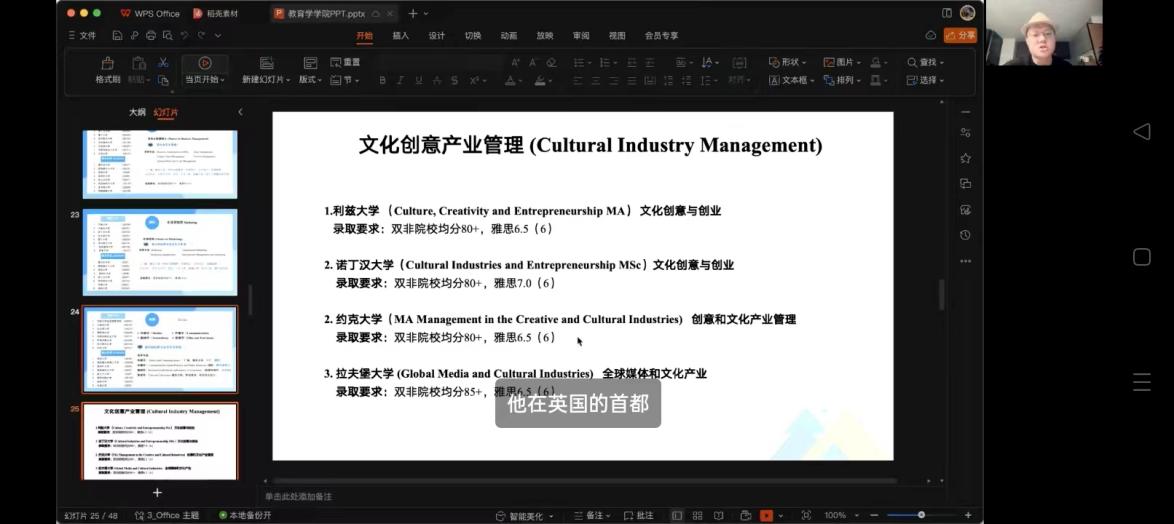Click the Undo arrow icon

(x=183, y=35)
